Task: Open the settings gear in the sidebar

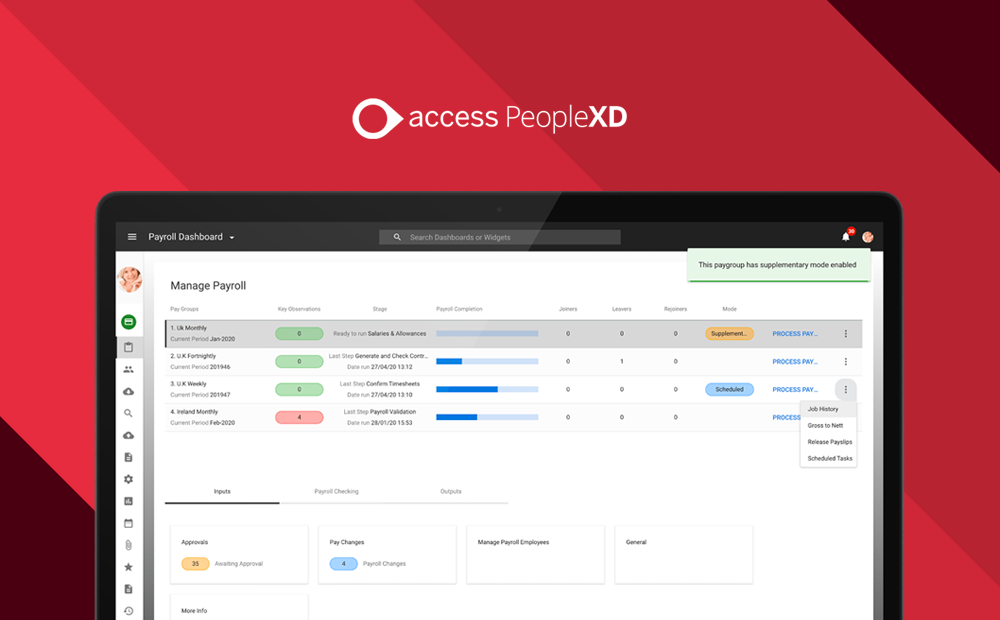Action: point(128,479)
